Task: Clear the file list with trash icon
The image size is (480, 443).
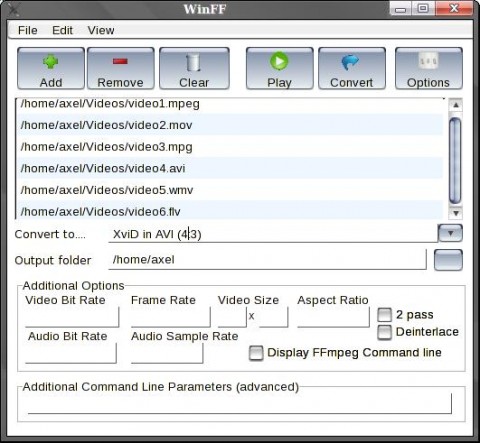Action: coord(194,62)
